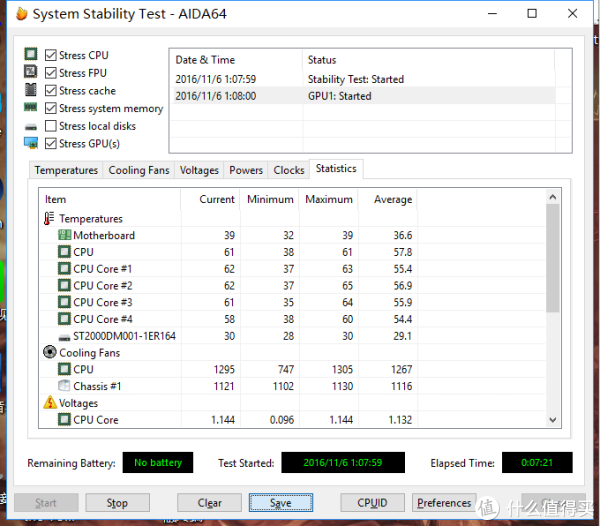The width and height of the screenshot is (600, 526).
Task: Click the CPU Core #1 icon
Action: (64, 269)
